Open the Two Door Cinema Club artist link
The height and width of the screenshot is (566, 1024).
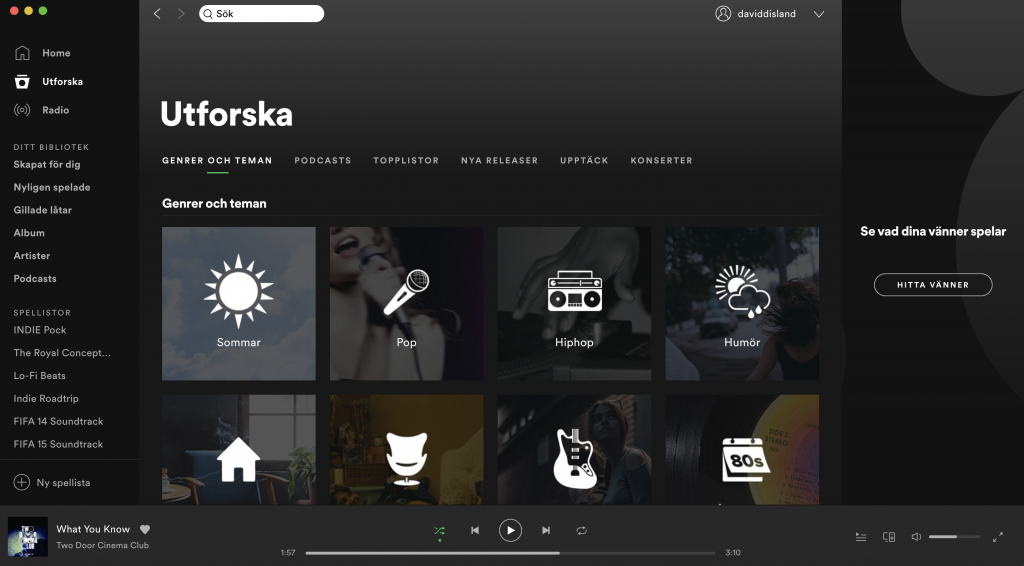[103, 545]
